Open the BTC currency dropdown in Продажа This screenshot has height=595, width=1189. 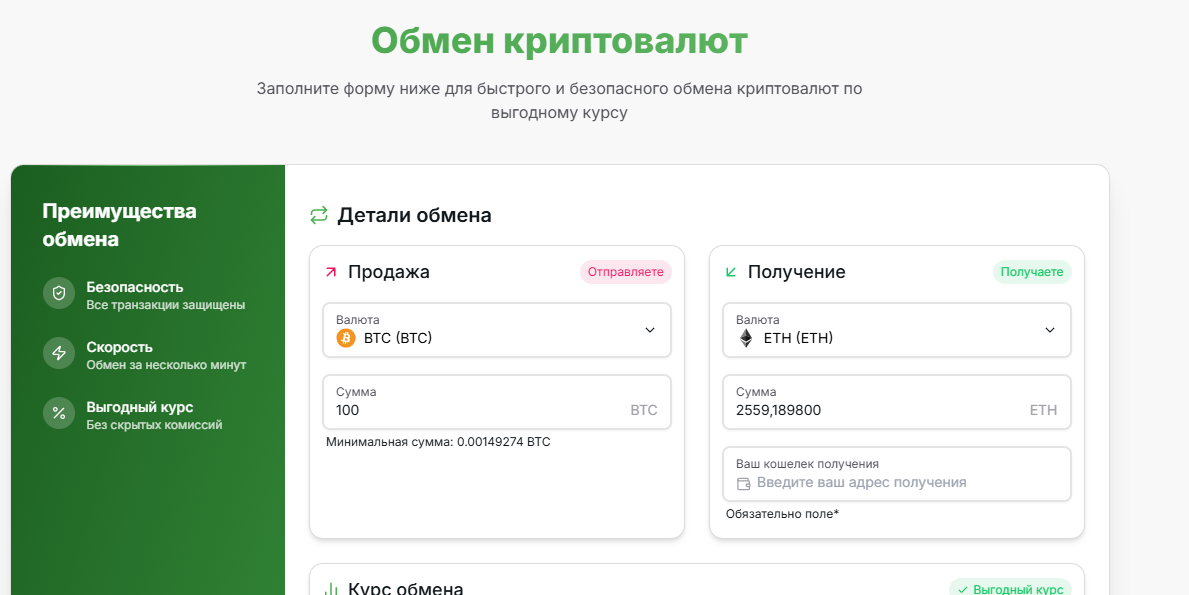pyautogui.click(x=496, y=330)
